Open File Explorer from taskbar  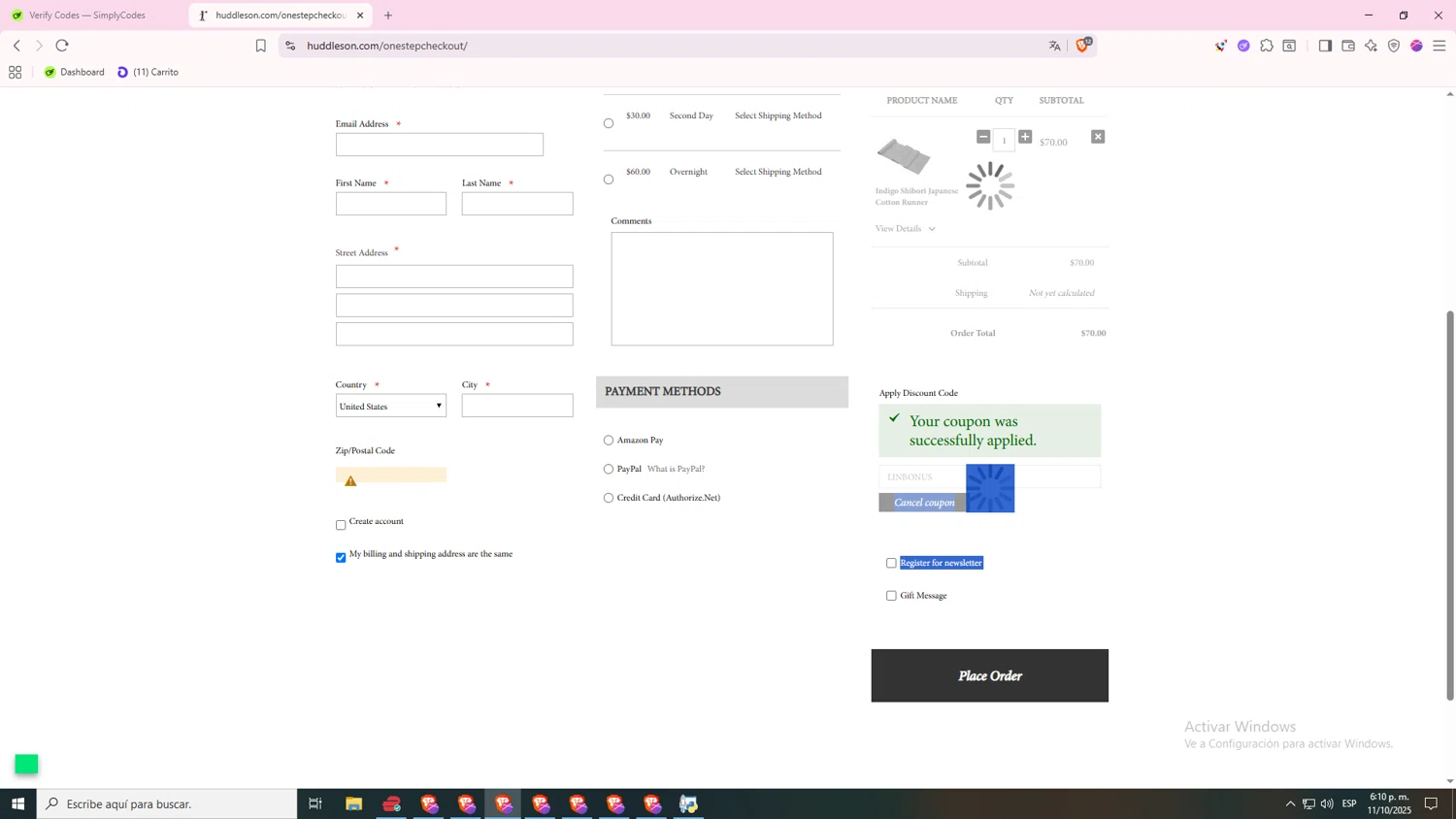coord(353,803)
